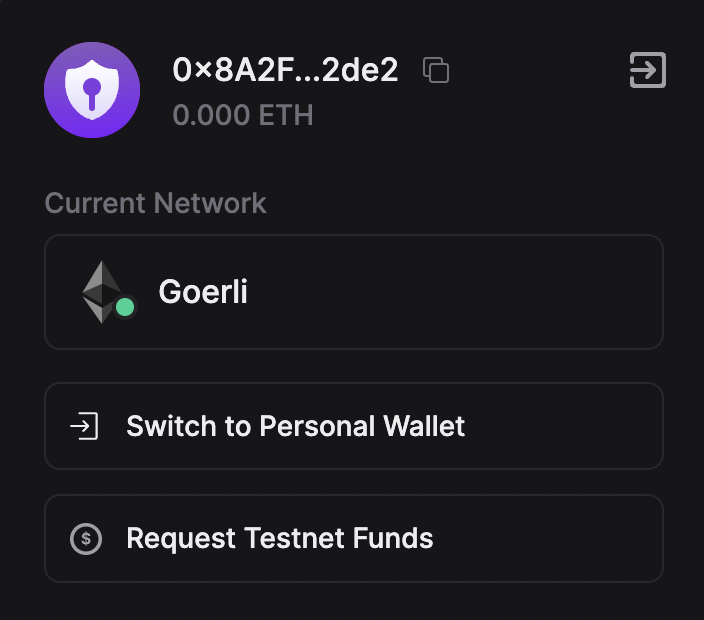The width and height of the screenshot is (704, 620).
Task: Click the 0.000 ETH balance
Action: 243,115
